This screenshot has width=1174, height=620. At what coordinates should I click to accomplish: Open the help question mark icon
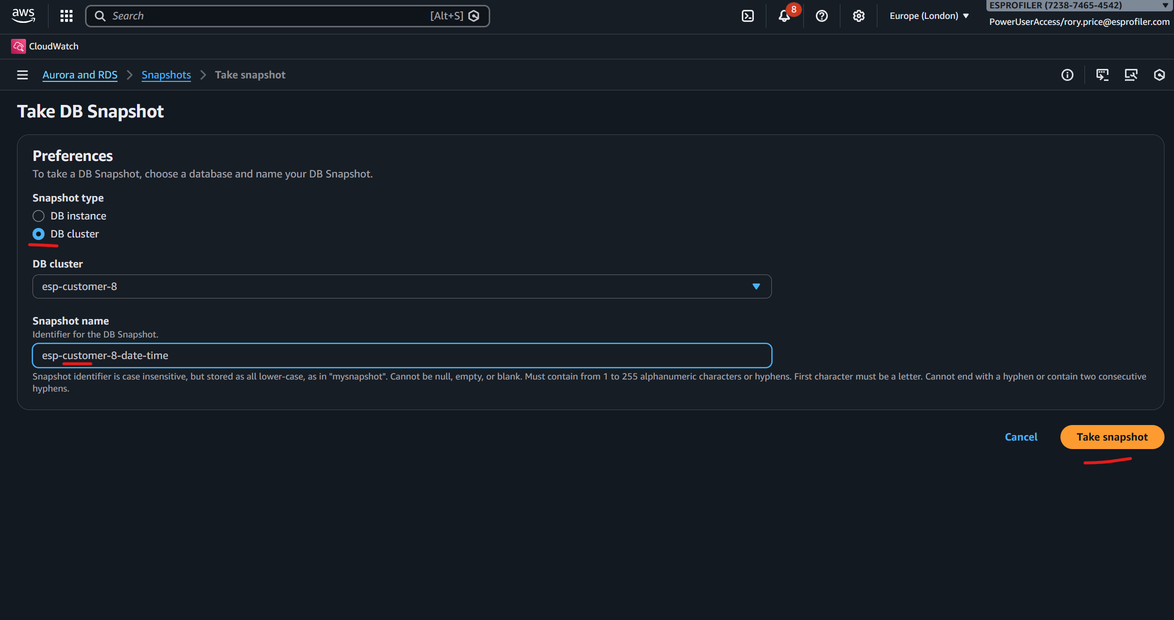pos(821,16)
